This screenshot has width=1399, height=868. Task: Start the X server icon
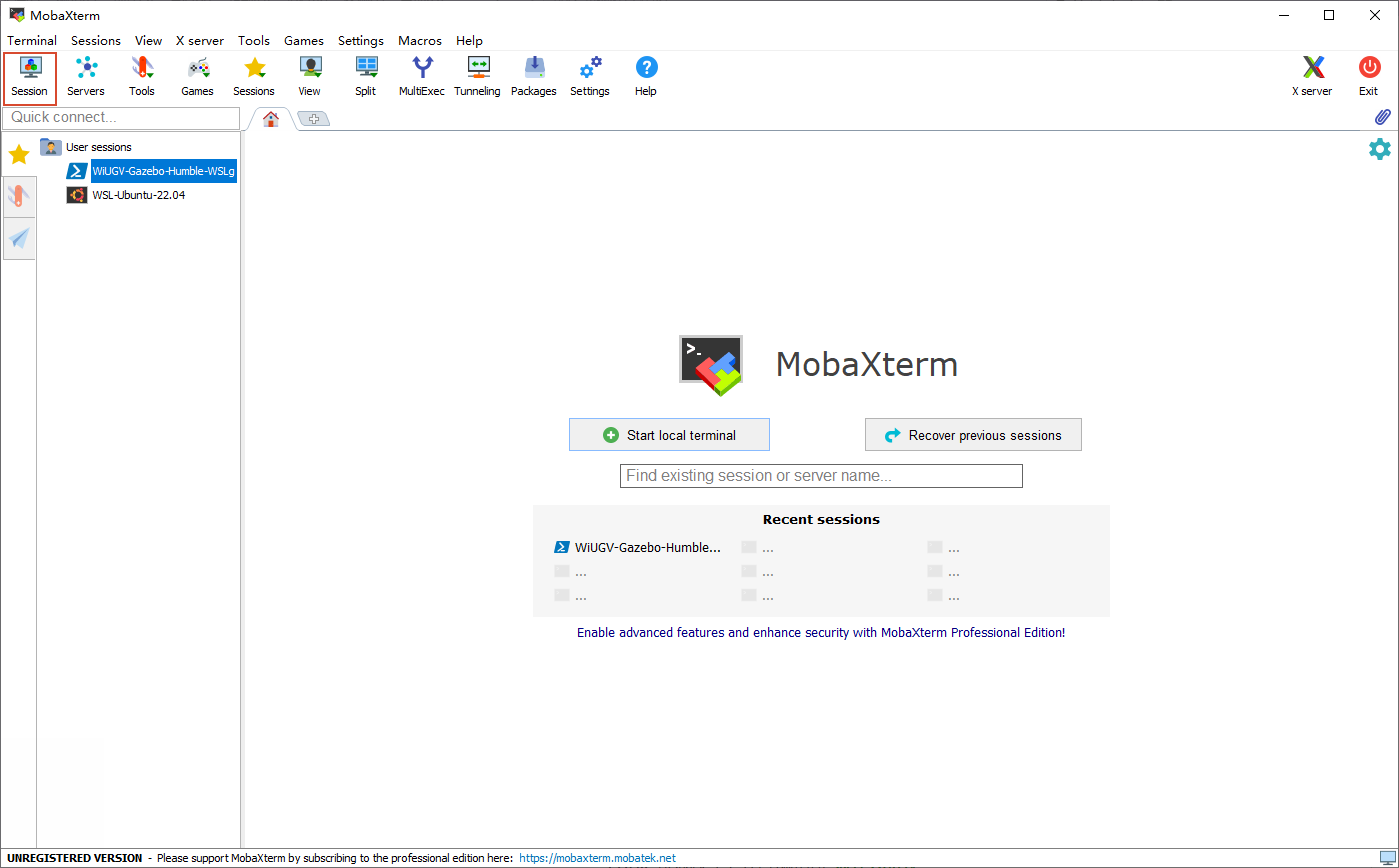(x=1312, y=78)
